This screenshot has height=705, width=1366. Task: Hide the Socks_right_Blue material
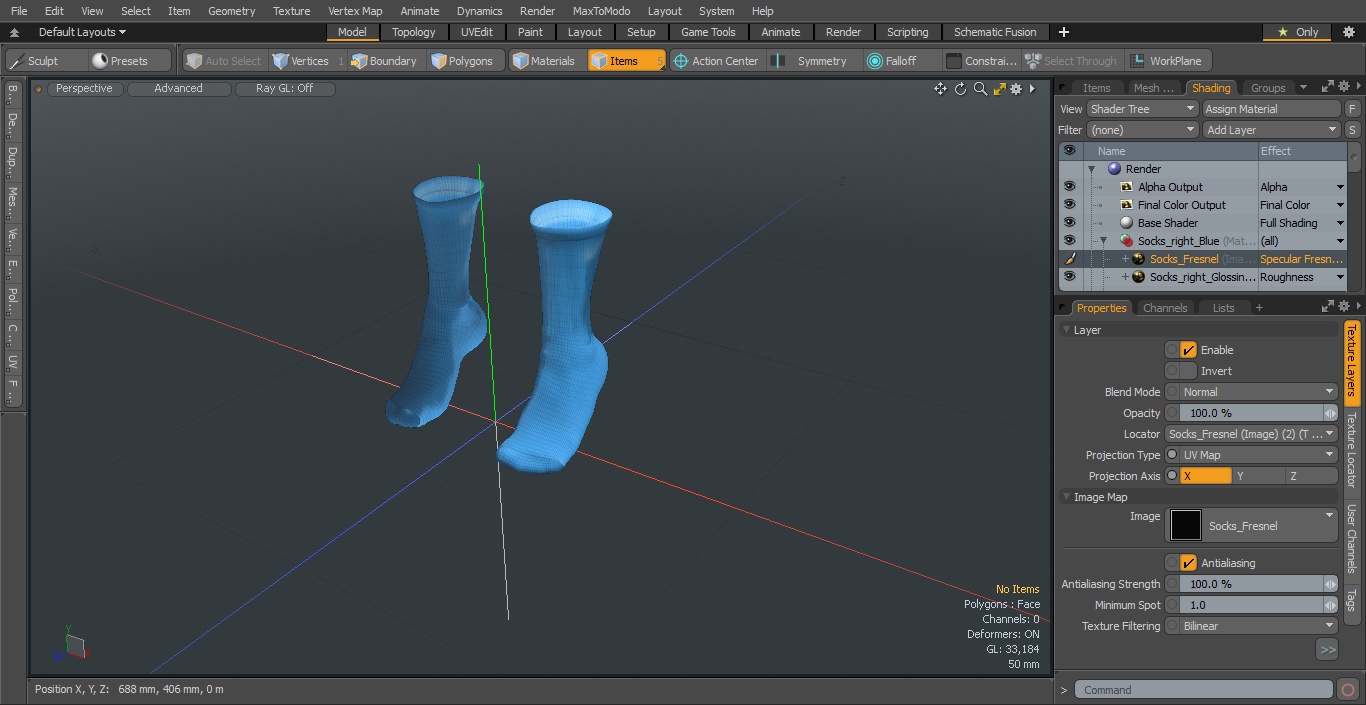pos(1069,241)
